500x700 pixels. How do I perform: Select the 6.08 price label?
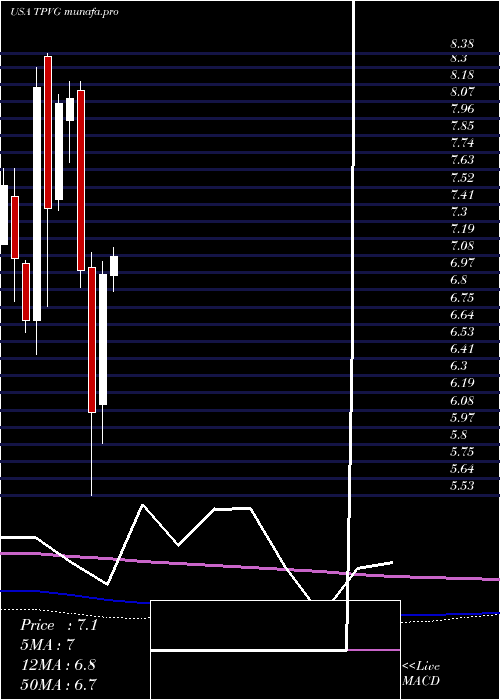(462, 400)
